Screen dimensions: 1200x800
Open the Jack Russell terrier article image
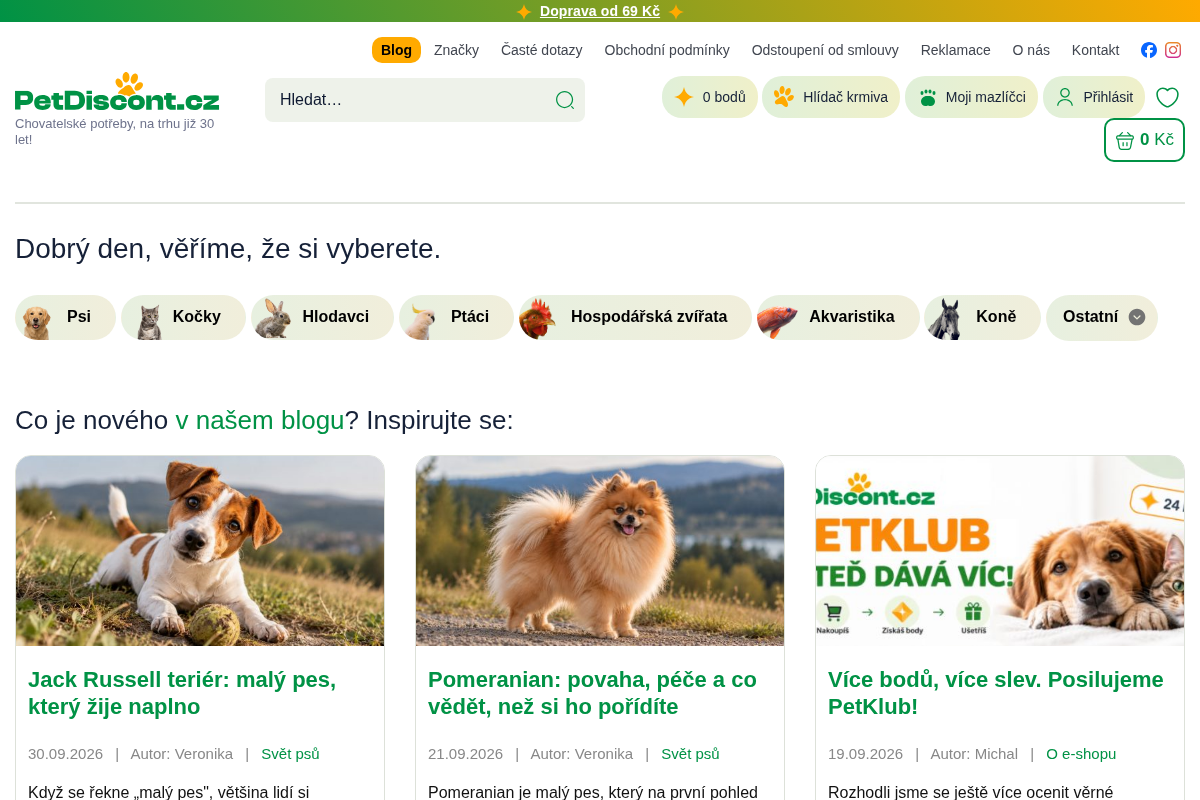click(200, 551)
